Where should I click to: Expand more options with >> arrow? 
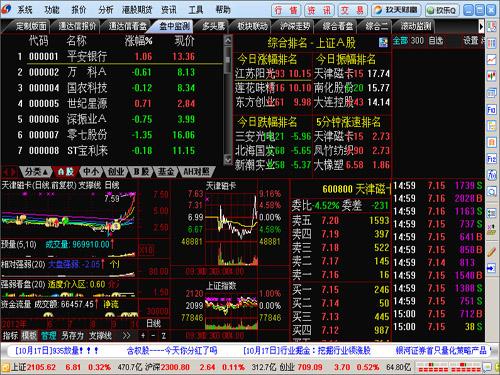click(126, 336)
